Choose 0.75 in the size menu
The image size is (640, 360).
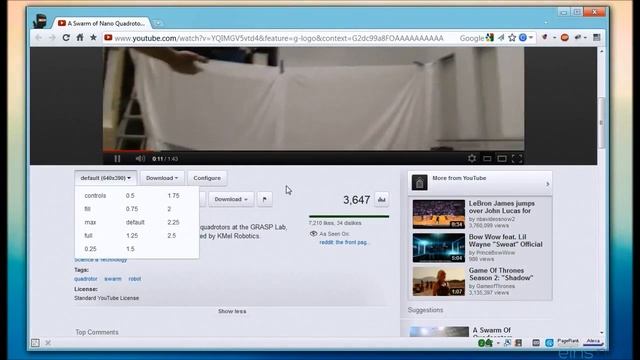click(x=132, y=209)
